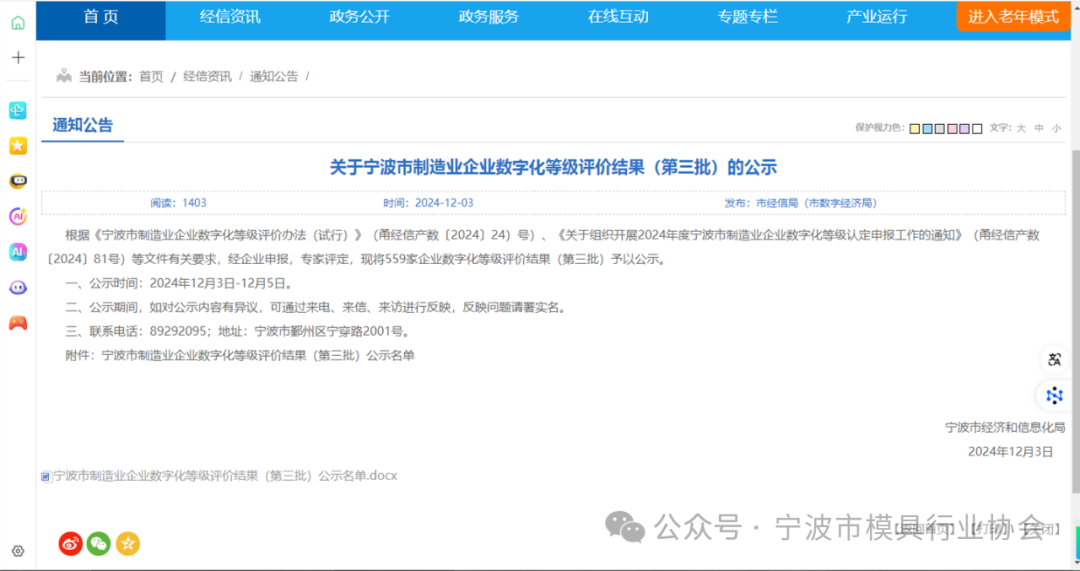Open the red game controller icon
The height and width of the screenshot is (571, 1080).
18,323
